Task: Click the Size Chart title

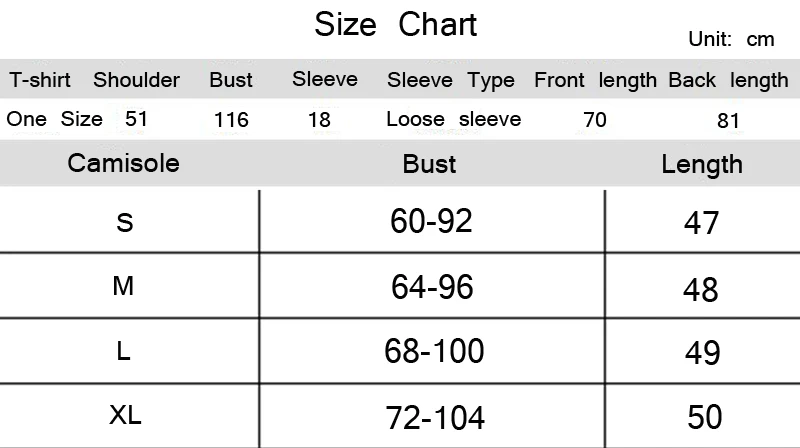Action: [395, 24]
